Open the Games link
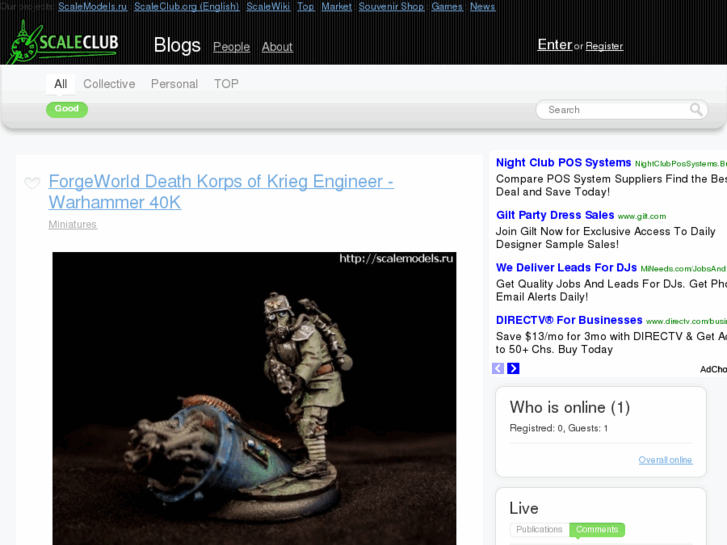 [x=447, y=6]
